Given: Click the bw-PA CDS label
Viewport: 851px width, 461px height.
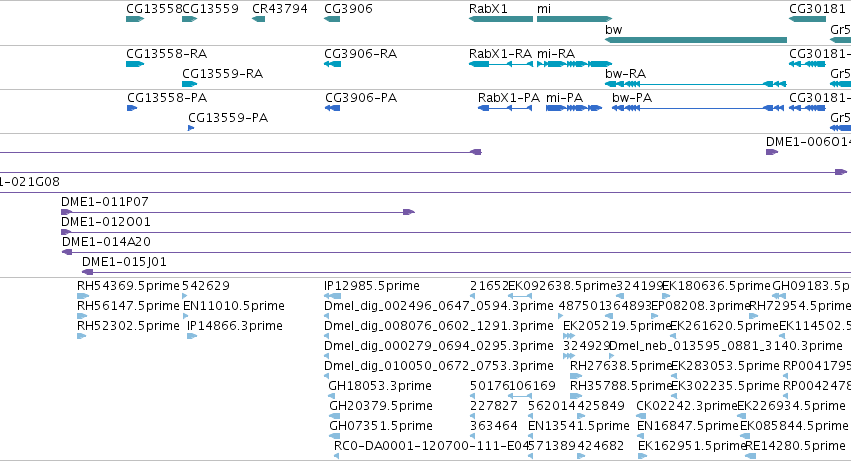Looking at the screenshot, I should coord(632,98).
